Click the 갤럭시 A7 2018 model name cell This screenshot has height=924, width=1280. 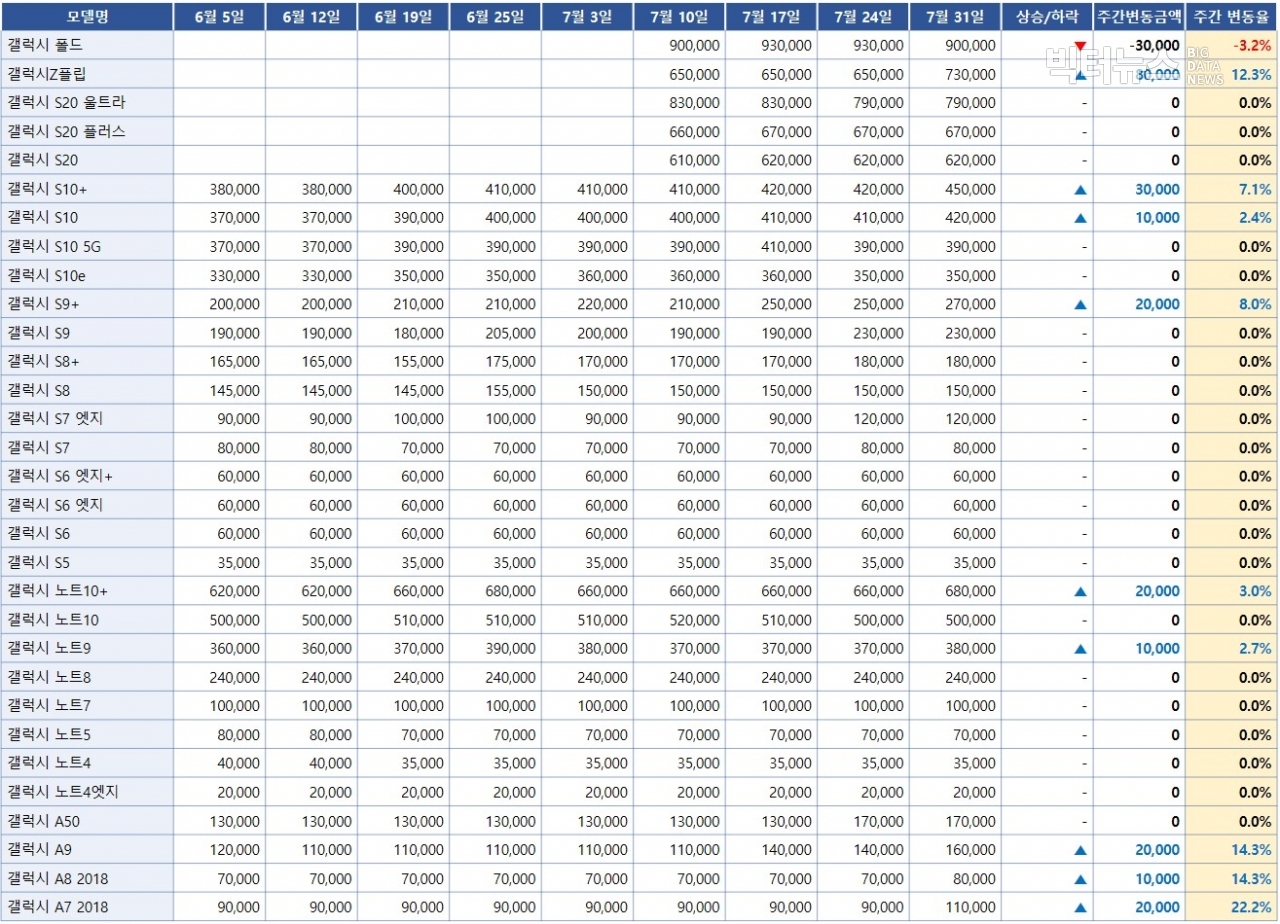pos(87,907)
